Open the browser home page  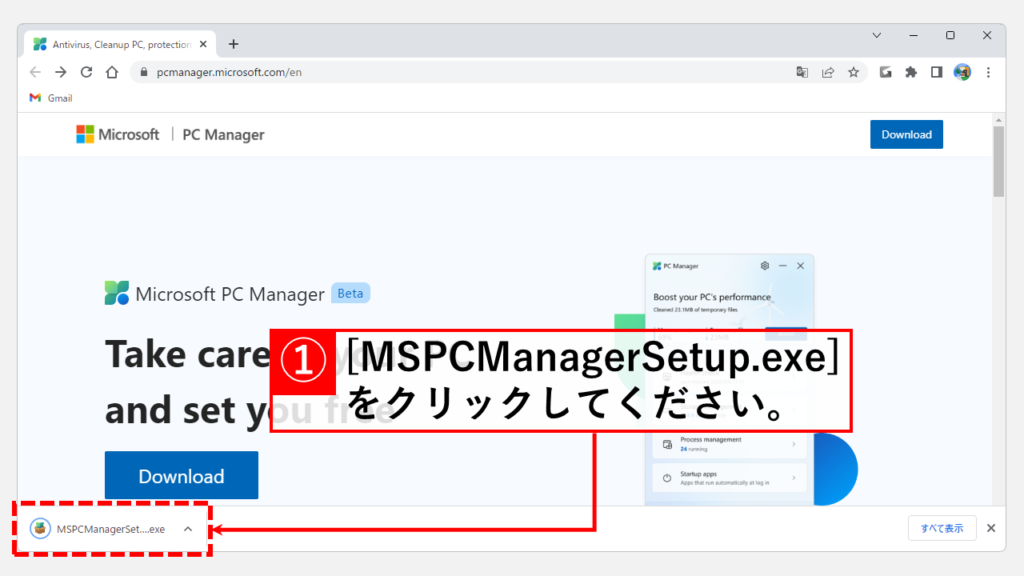[112, 72]
